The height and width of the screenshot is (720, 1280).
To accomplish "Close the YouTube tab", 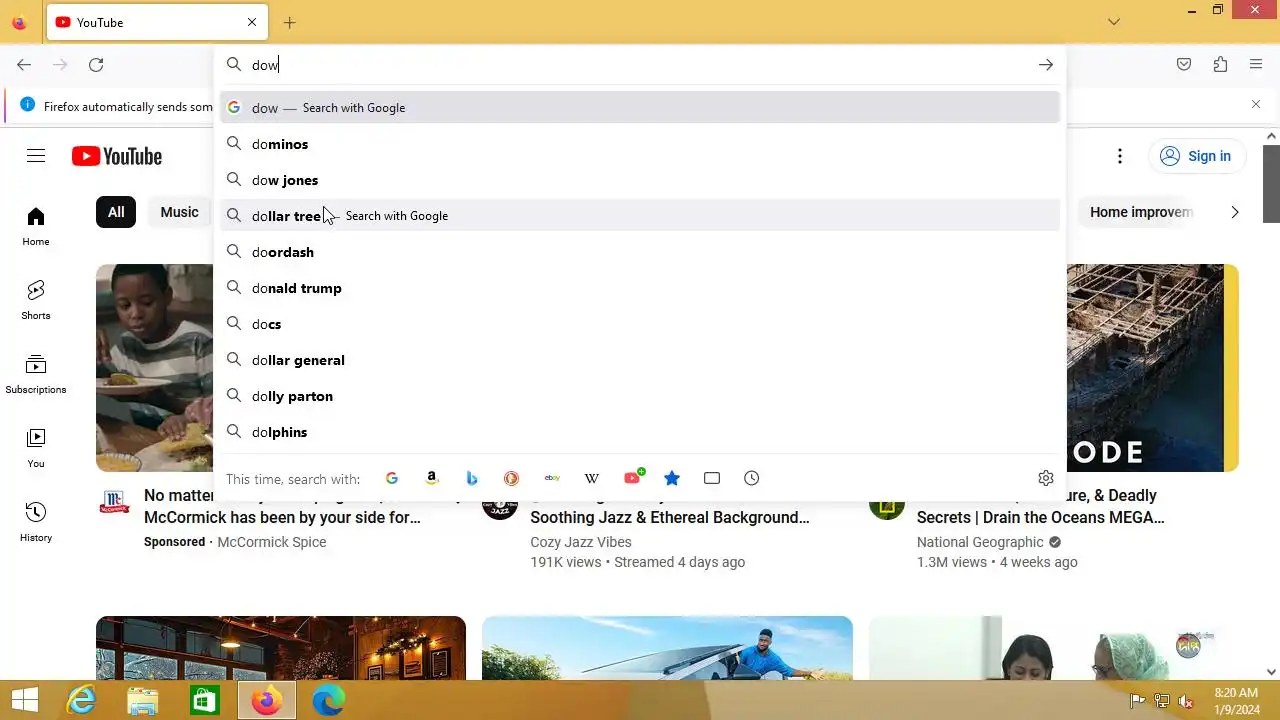I will (x=252, y=22).
